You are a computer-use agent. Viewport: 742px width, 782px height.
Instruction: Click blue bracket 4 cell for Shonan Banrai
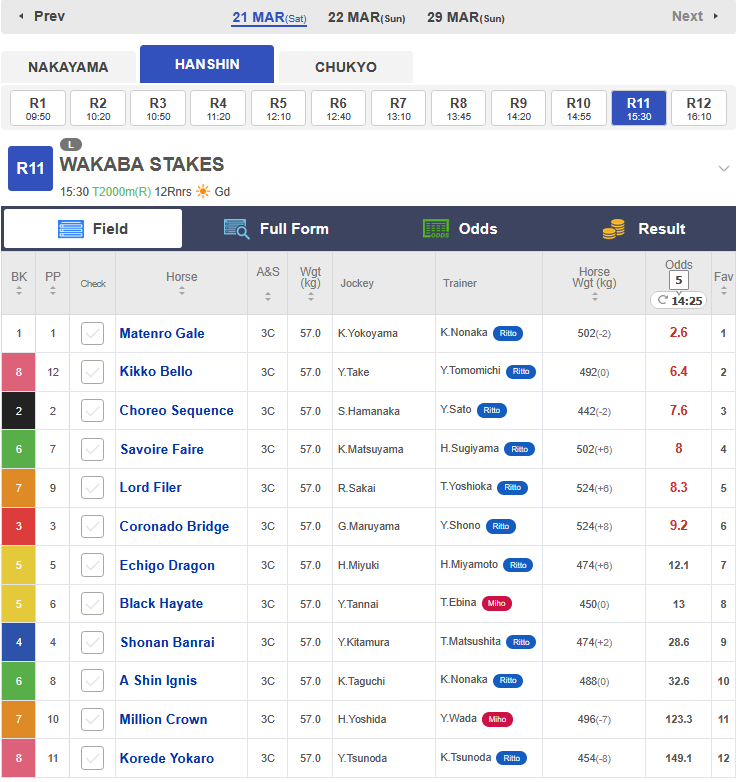[x=18, y=642]
